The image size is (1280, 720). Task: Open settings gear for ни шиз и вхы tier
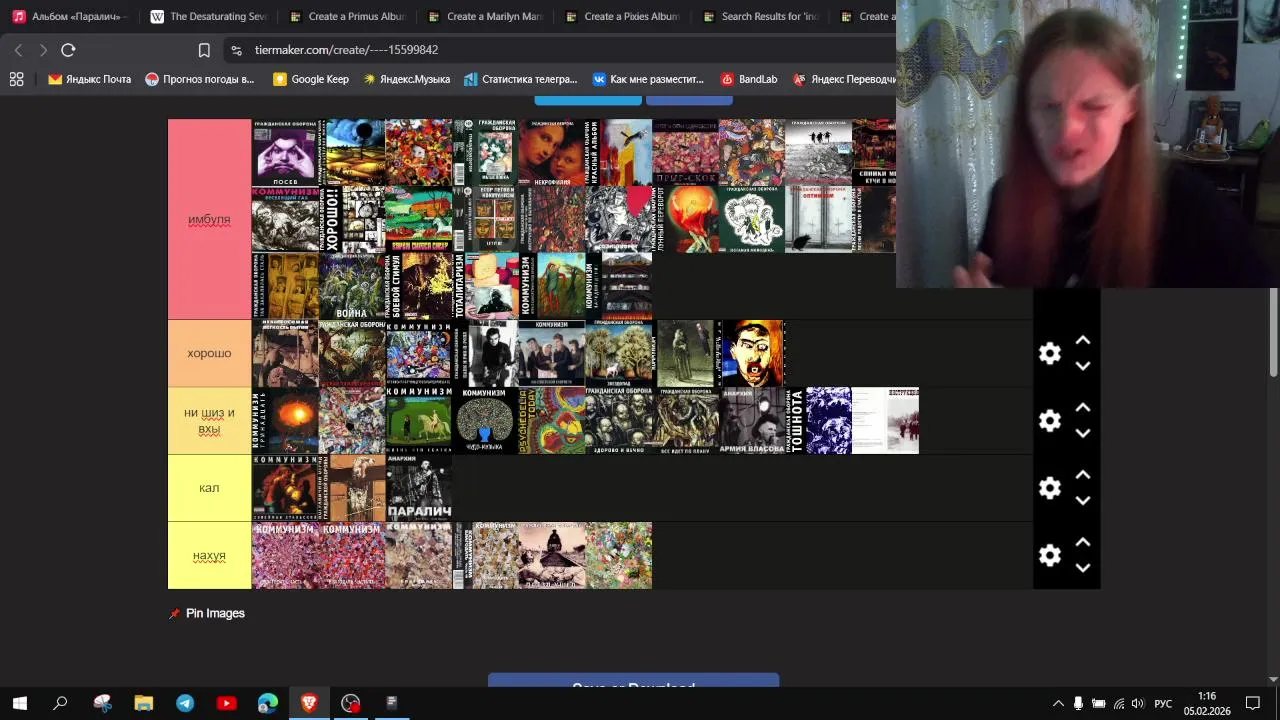(1049, 421)
